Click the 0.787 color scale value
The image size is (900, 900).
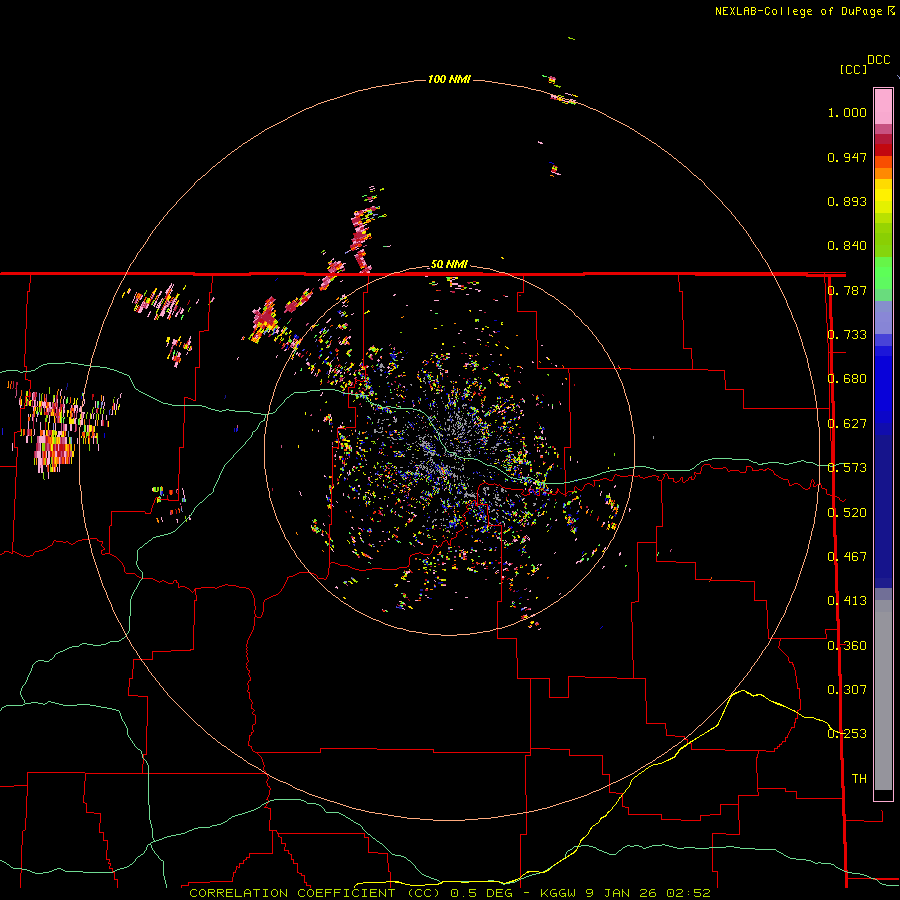point(847,290)
